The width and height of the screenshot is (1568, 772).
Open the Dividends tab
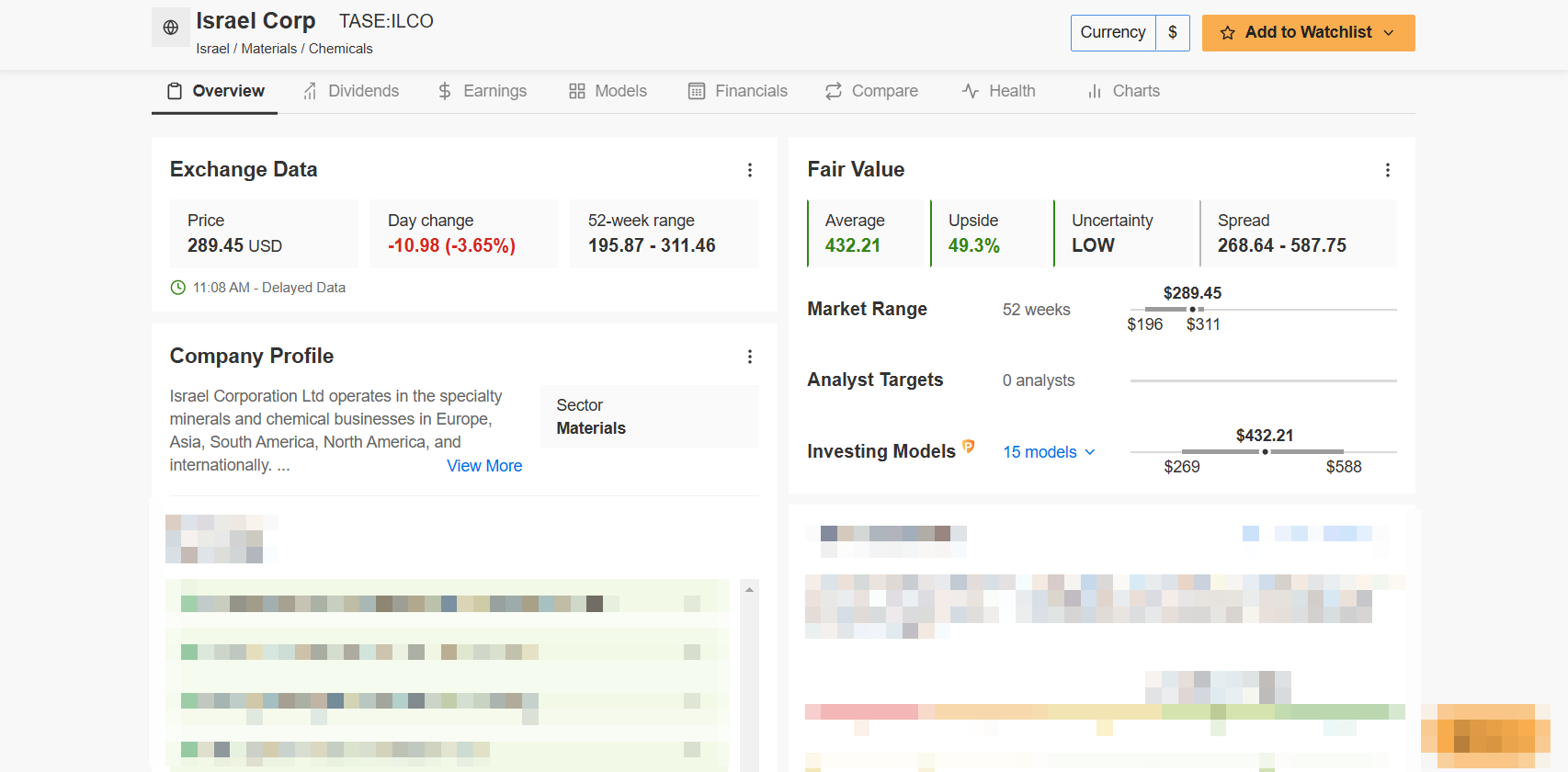(x=351, y=91)
